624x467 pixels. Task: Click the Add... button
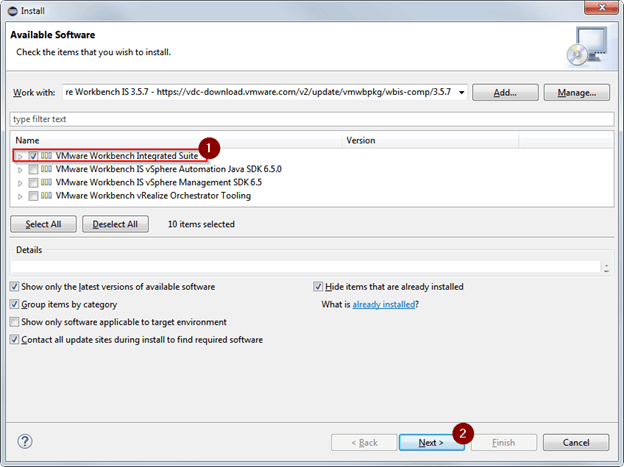tap(505, 92)
